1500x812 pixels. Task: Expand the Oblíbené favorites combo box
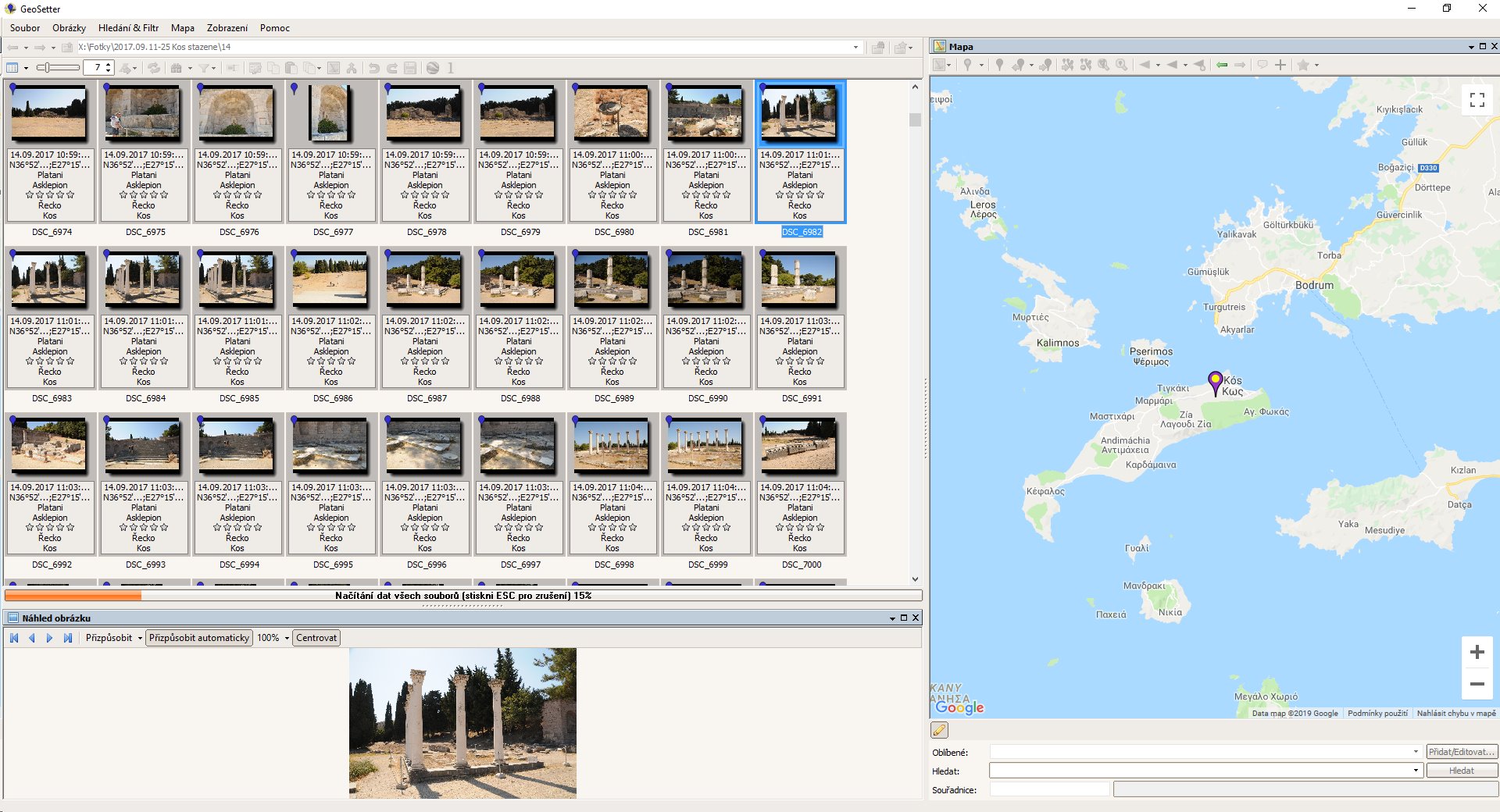(1415, 752)
